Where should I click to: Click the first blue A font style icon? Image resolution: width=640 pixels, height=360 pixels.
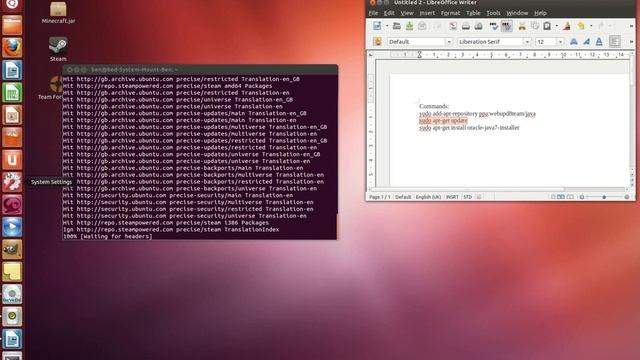[x=574, y=42]
